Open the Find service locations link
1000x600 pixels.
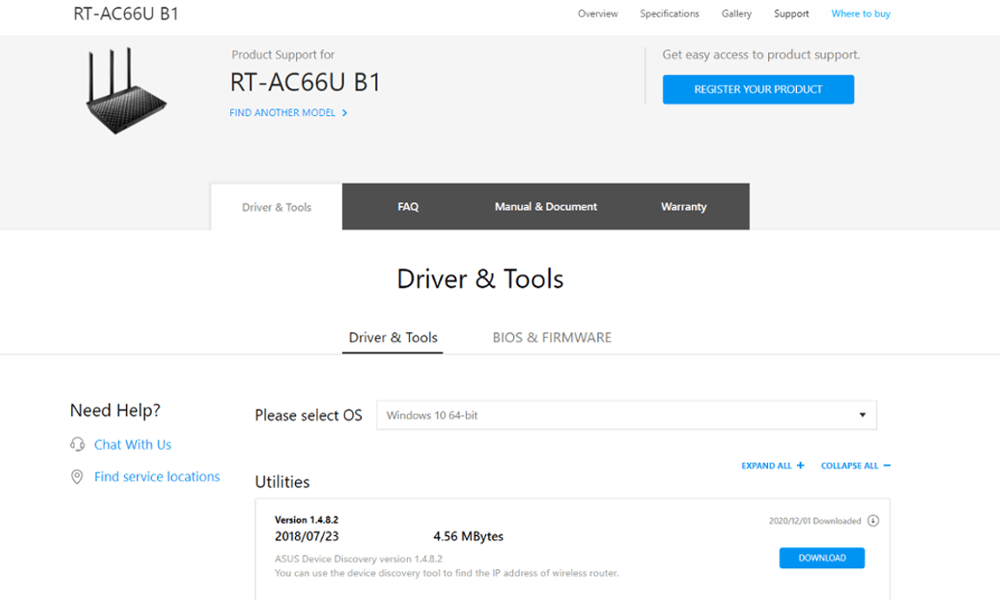click(x=157, y=476)
